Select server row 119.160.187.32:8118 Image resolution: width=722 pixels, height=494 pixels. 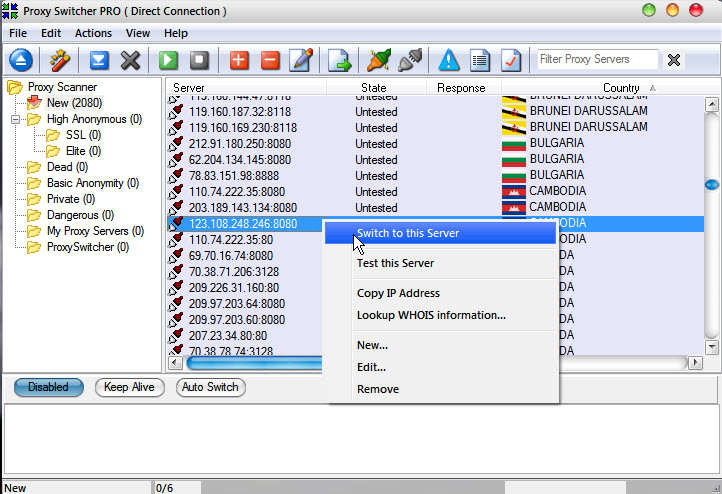point(435,112)
